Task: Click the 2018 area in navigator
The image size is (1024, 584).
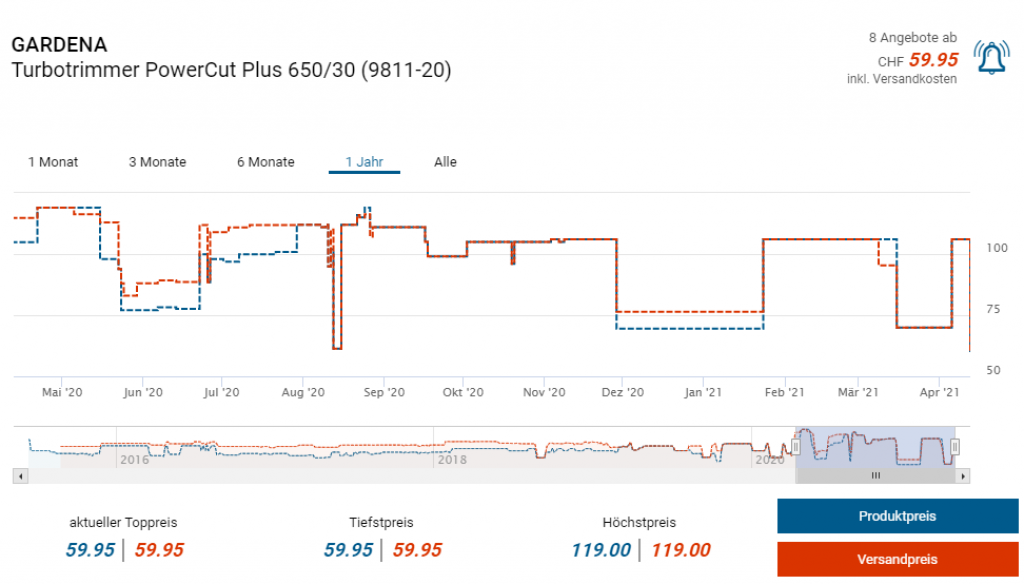Action: coord(451,459)
